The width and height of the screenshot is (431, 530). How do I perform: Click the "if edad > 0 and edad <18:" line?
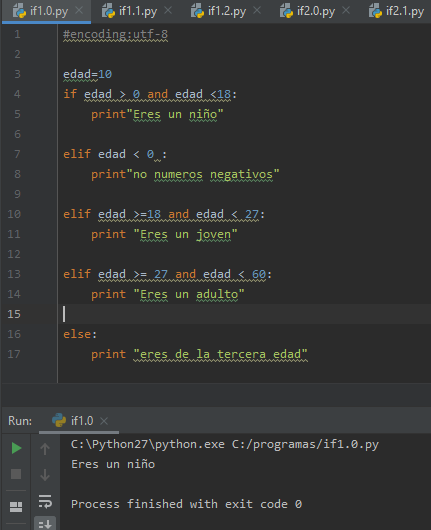coord(150,94)
